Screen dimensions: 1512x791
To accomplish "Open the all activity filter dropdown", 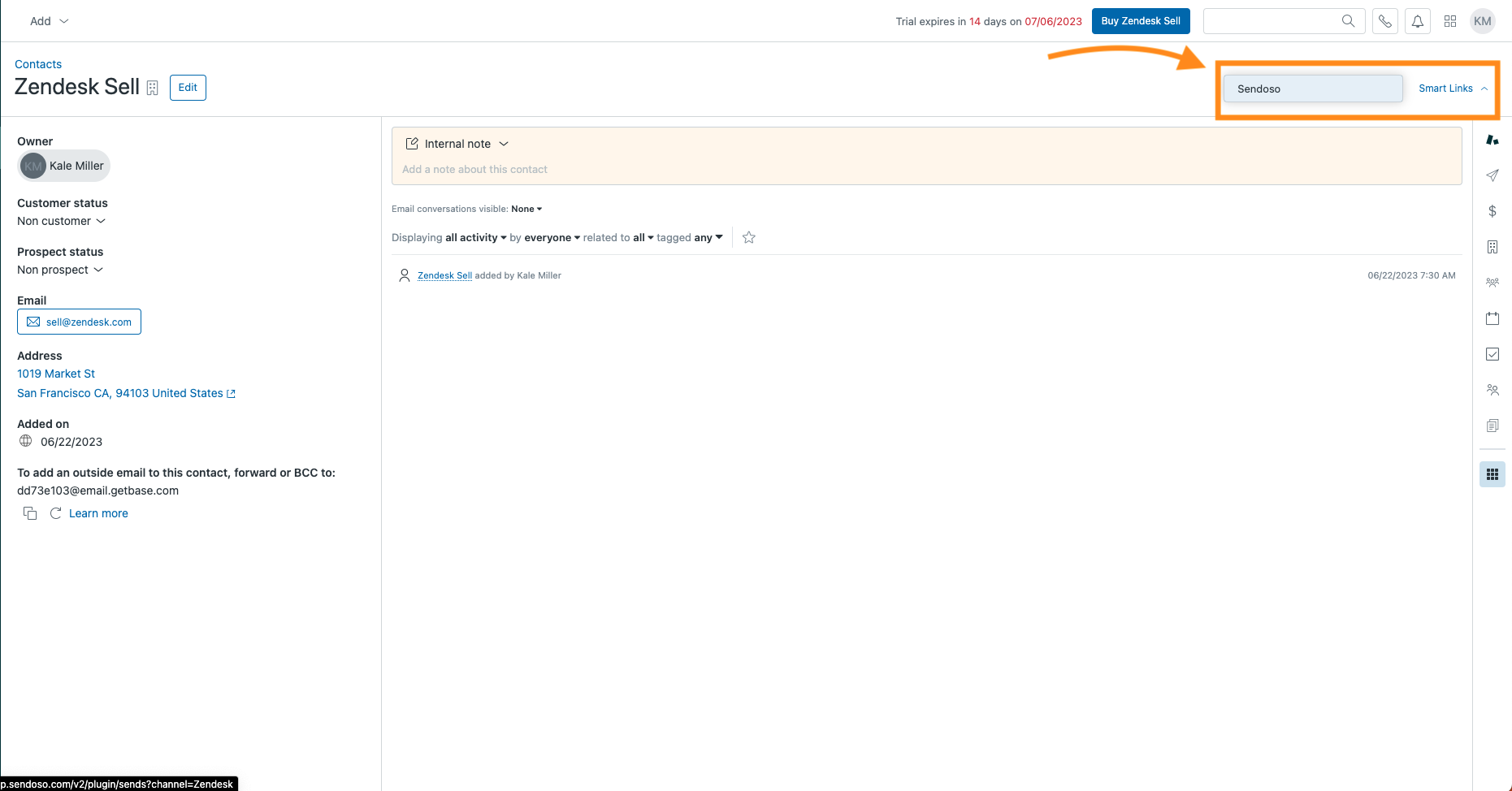I will [x=475, y=238].
